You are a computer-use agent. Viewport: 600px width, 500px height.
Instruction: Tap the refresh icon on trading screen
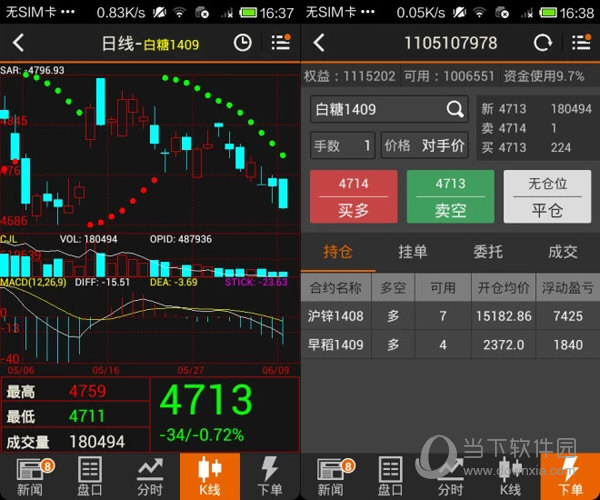coord(543,42)
